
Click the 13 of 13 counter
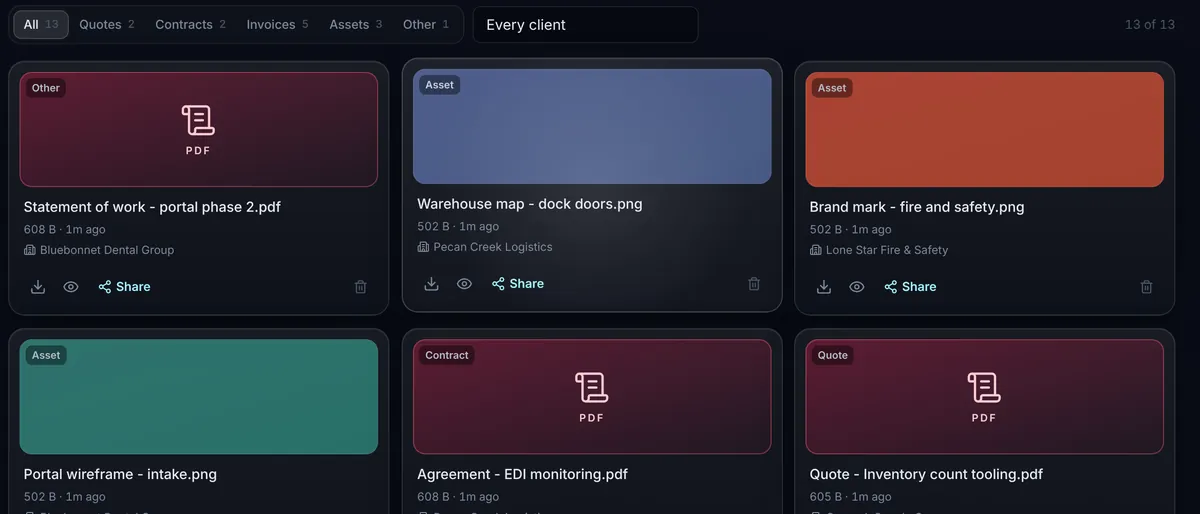(1150, 24)
